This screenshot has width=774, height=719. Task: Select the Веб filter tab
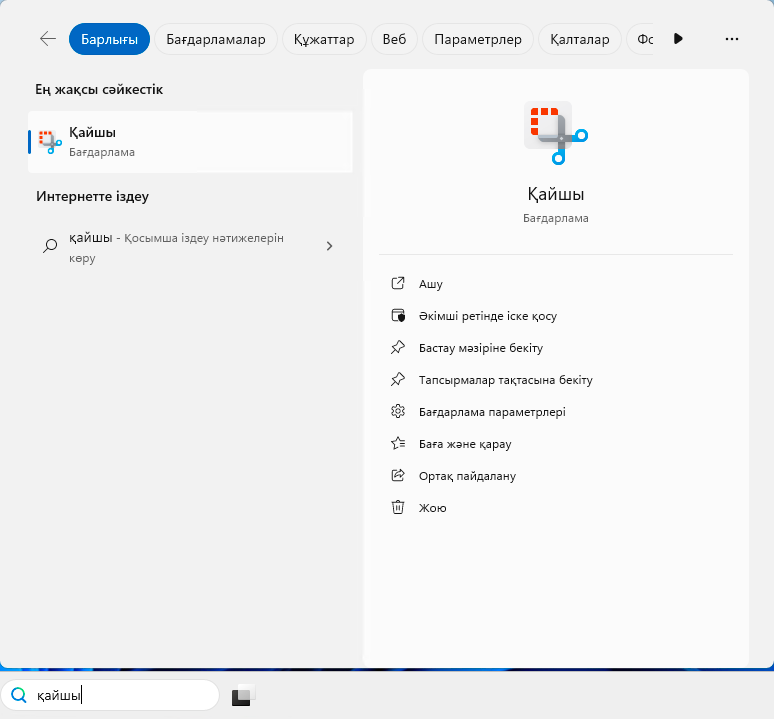[394, 39]
